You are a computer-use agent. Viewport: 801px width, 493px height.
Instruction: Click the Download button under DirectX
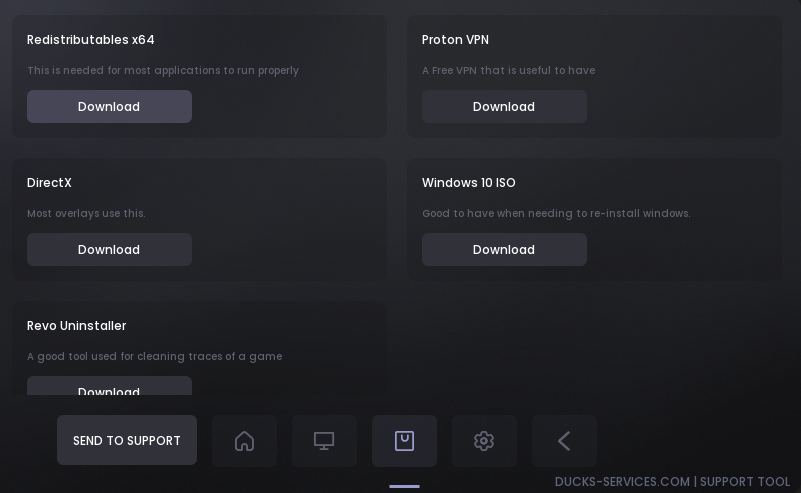(109, 250)
